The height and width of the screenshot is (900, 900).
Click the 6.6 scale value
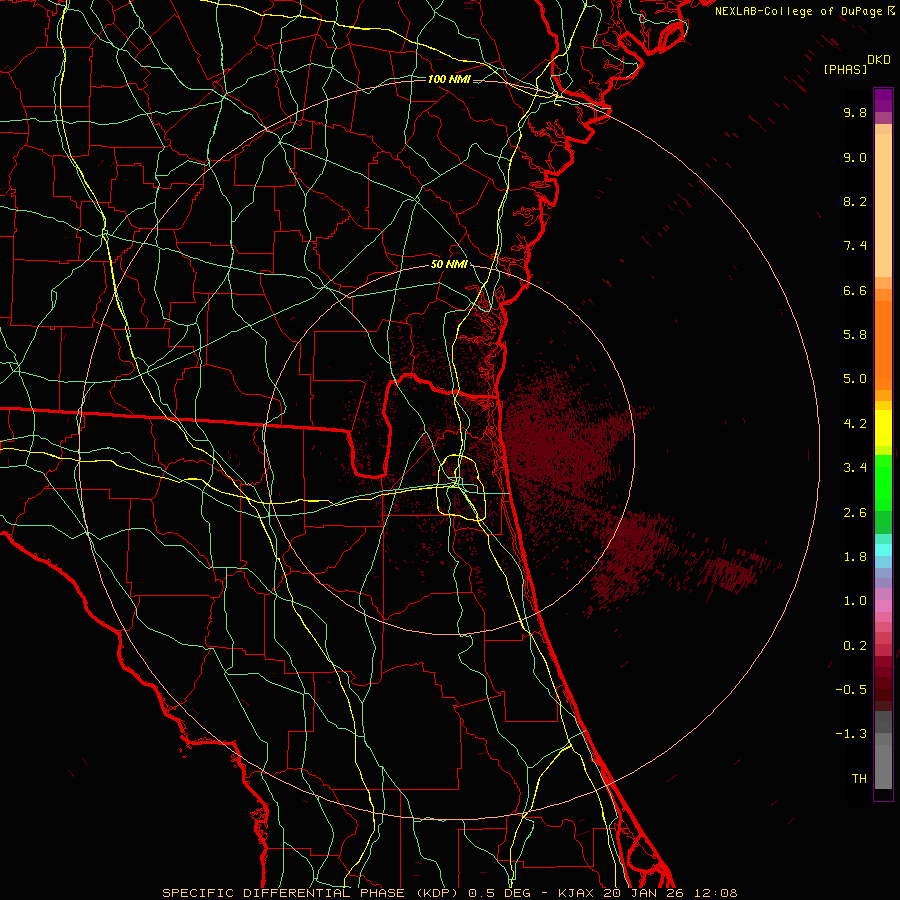(855, 290)
